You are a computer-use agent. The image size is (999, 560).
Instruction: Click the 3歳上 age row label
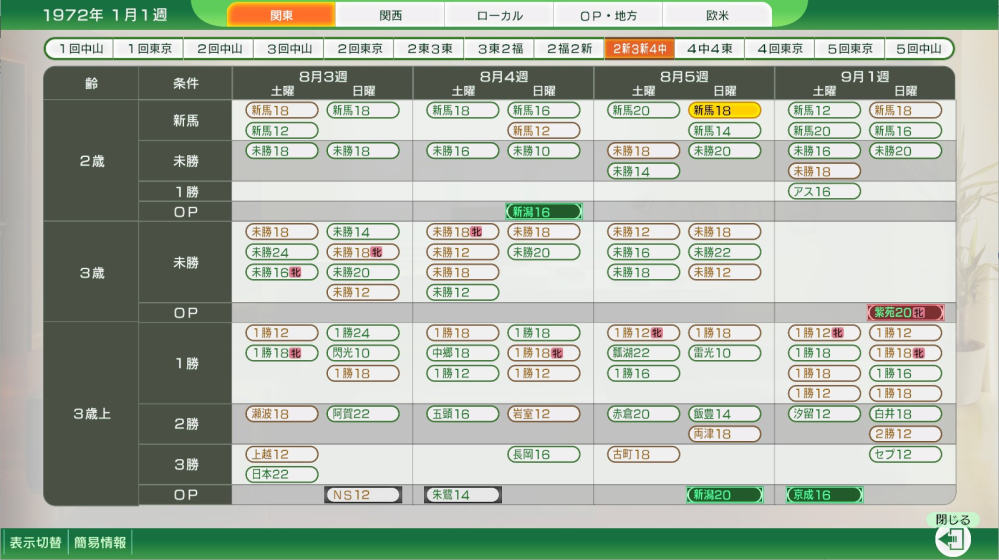(91, 413)
